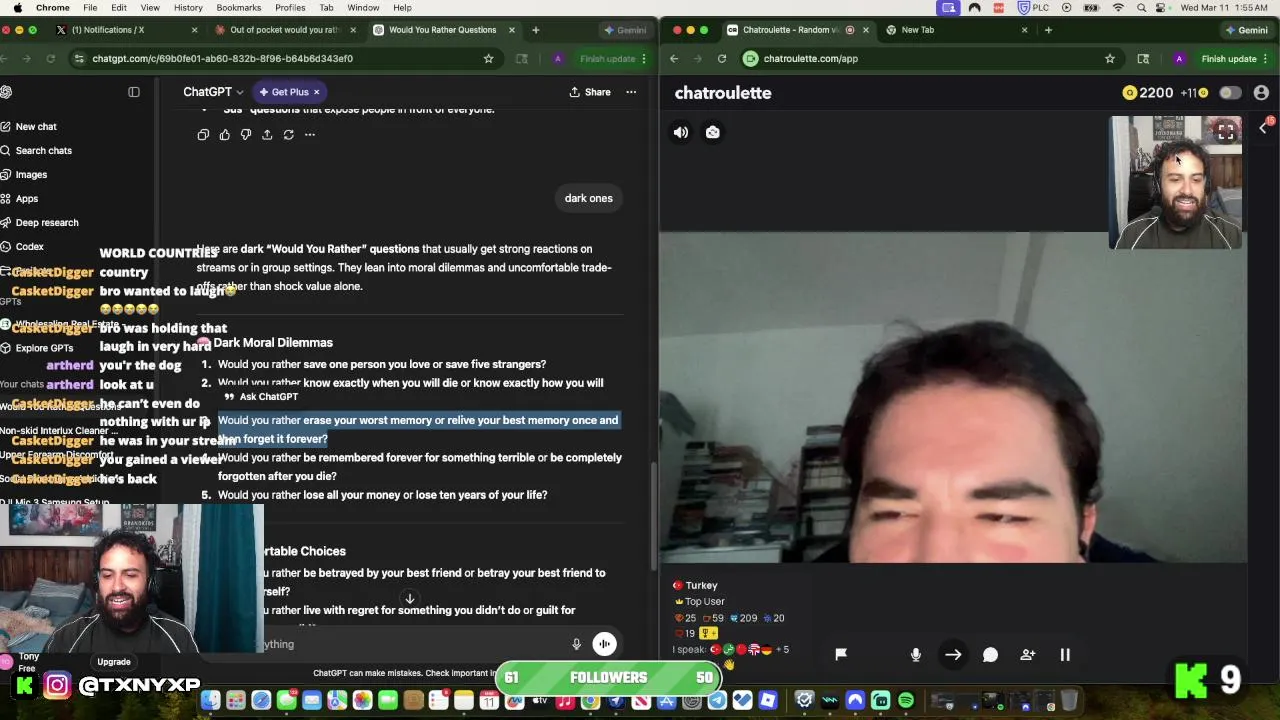Thumbs down the ChatGPT response
Viewport: 1280px width, 720px height.
coord(245,135)
